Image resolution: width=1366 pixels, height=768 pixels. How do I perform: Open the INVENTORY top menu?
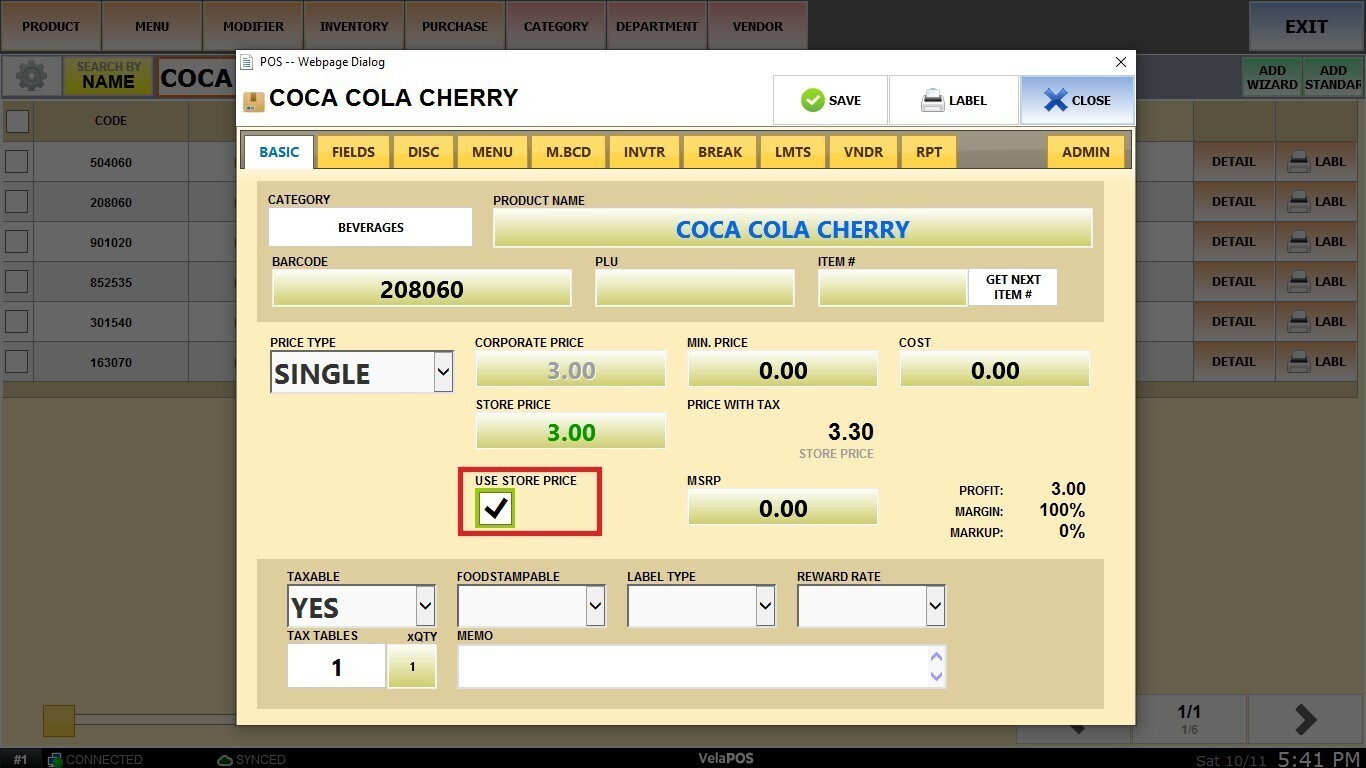point(354,27)
